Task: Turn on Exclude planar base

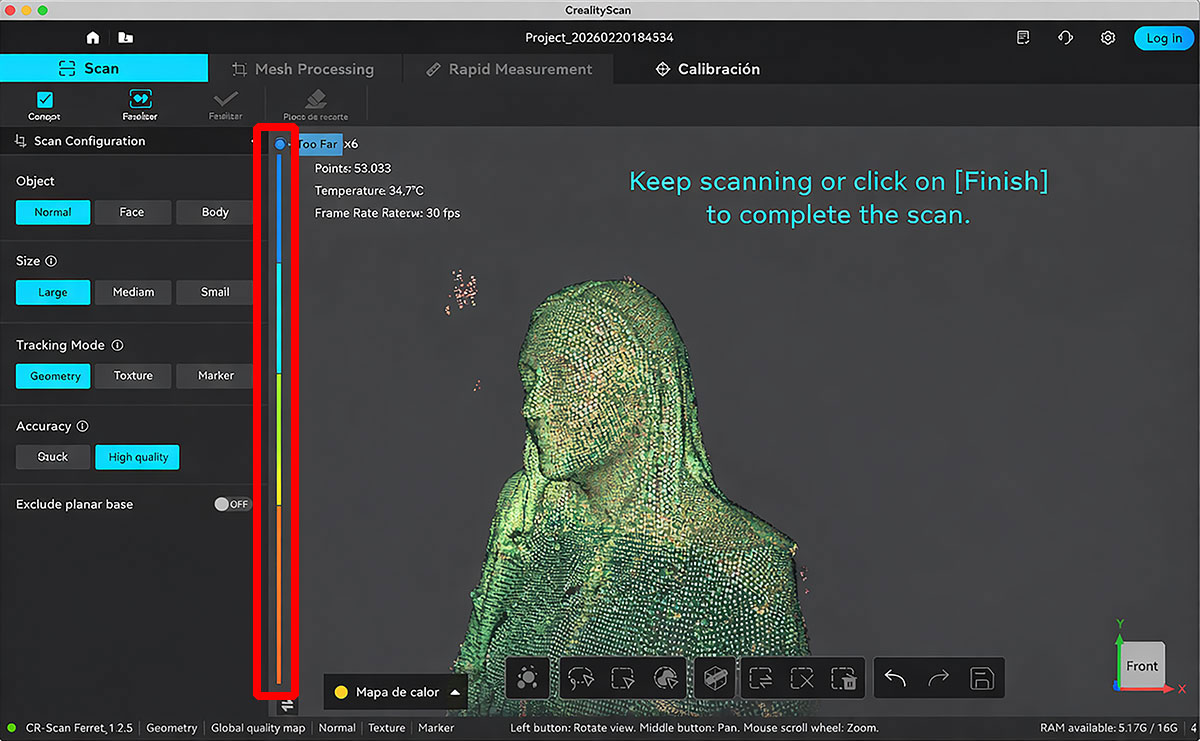Action: [232, 504]
